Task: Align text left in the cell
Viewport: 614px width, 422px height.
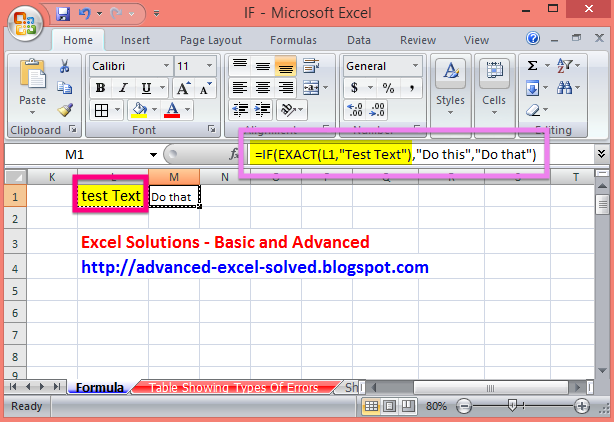Action: click(240, 88)
